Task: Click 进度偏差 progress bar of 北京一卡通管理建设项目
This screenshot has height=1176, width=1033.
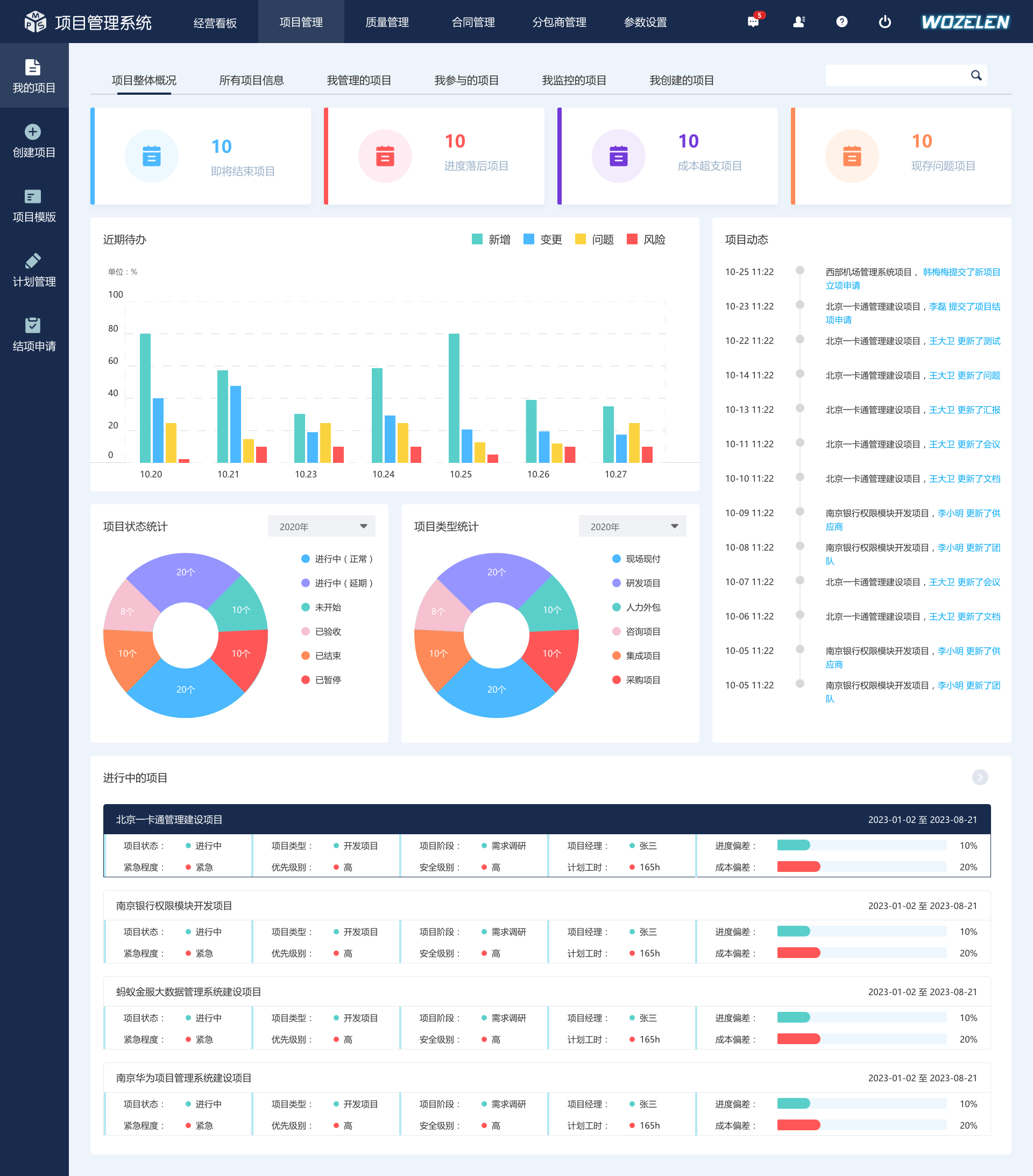Action: pyautogui.click(x=861, y=845)
